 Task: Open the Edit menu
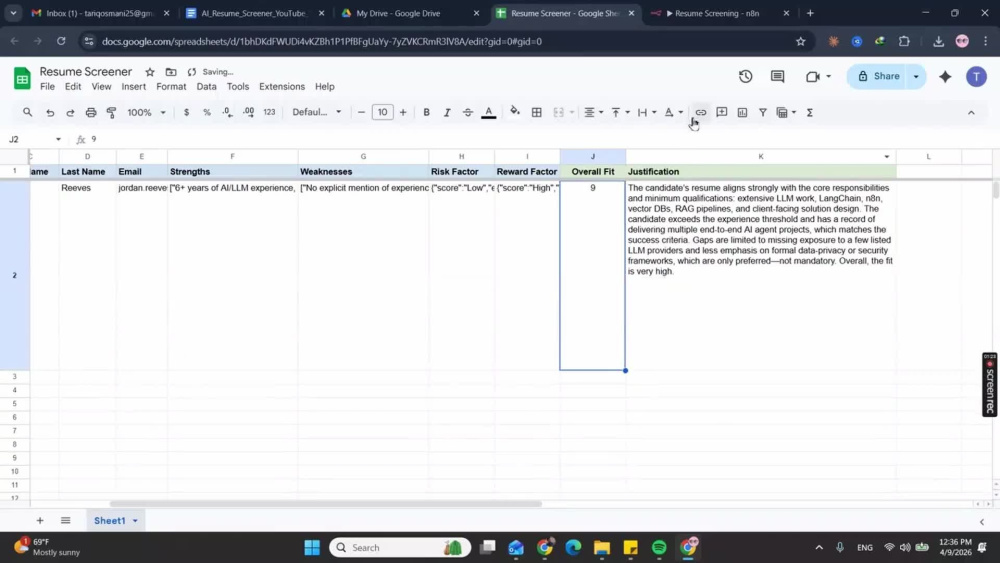click(x=73, y=87)
